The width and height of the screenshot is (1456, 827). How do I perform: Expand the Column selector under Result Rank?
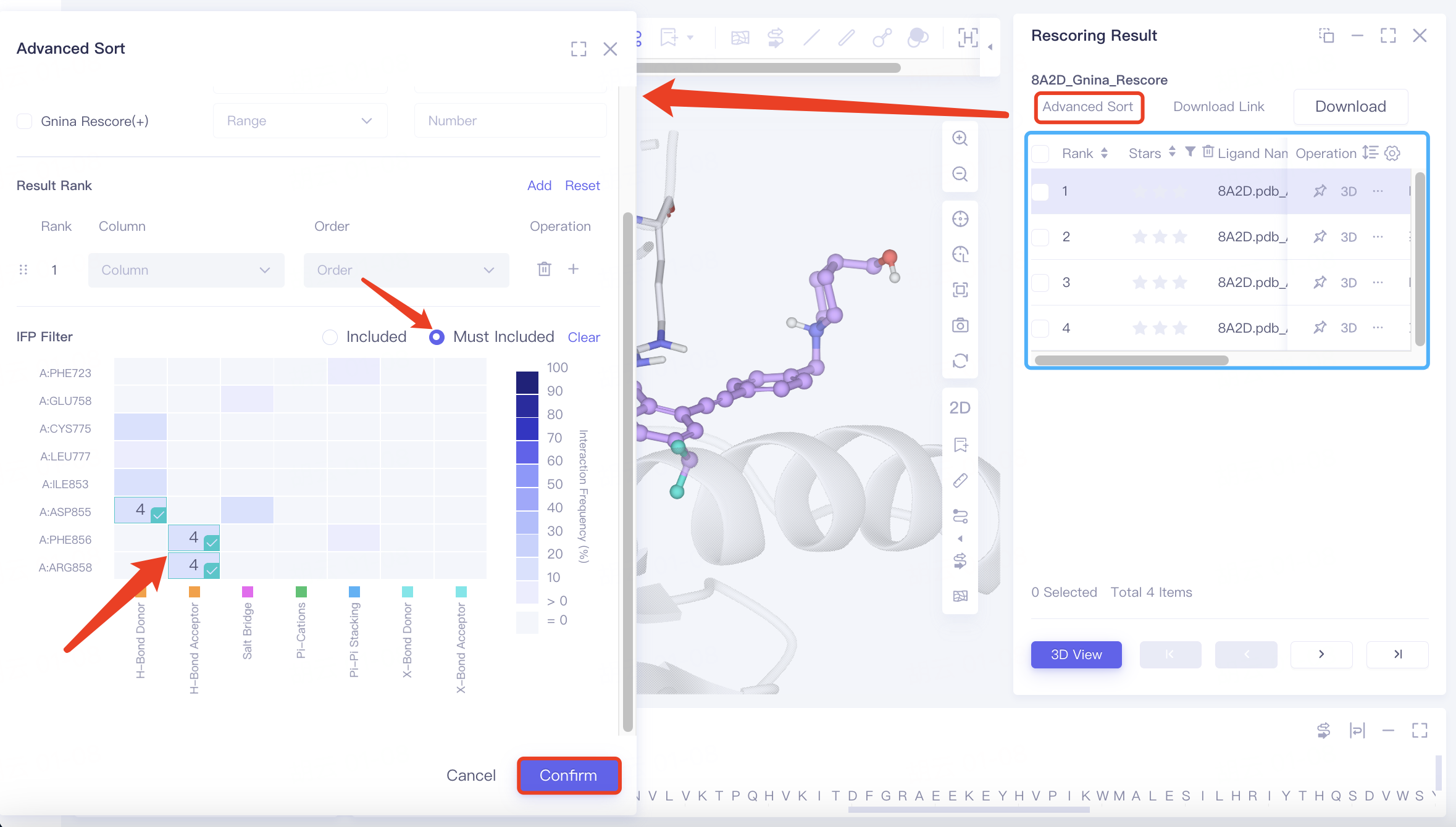(185, 270)
